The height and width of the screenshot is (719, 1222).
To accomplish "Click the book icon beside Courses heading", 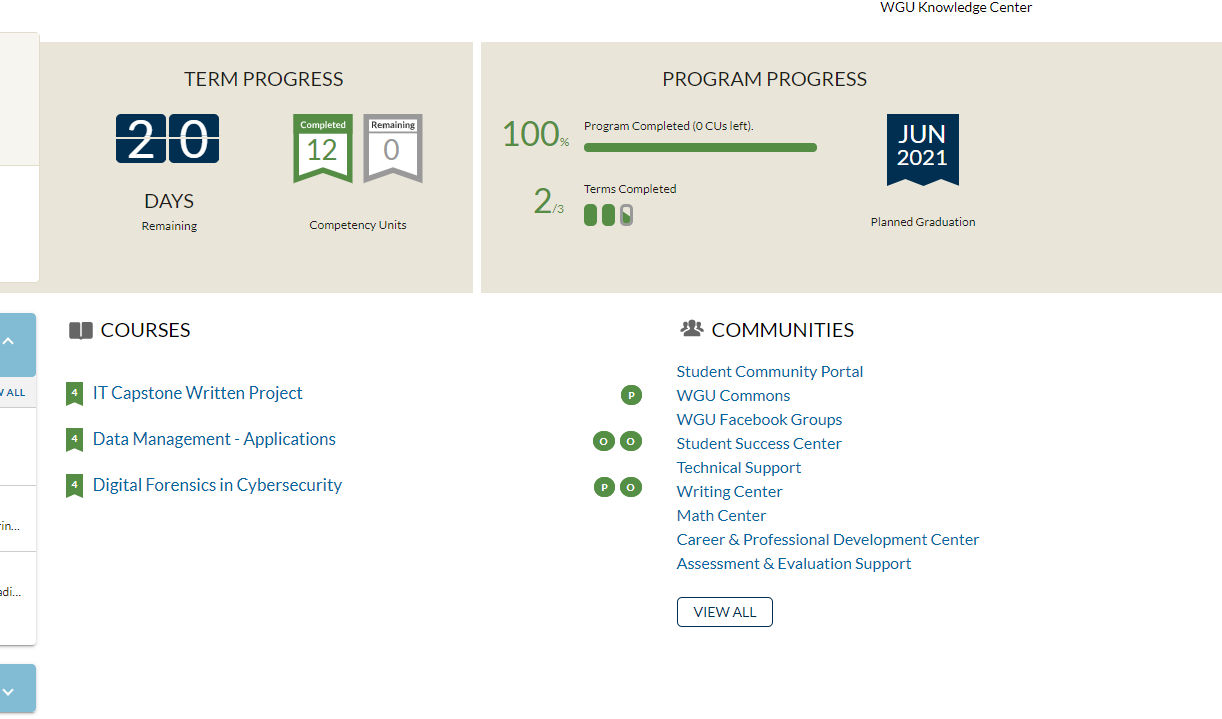I will pos(81,331).
